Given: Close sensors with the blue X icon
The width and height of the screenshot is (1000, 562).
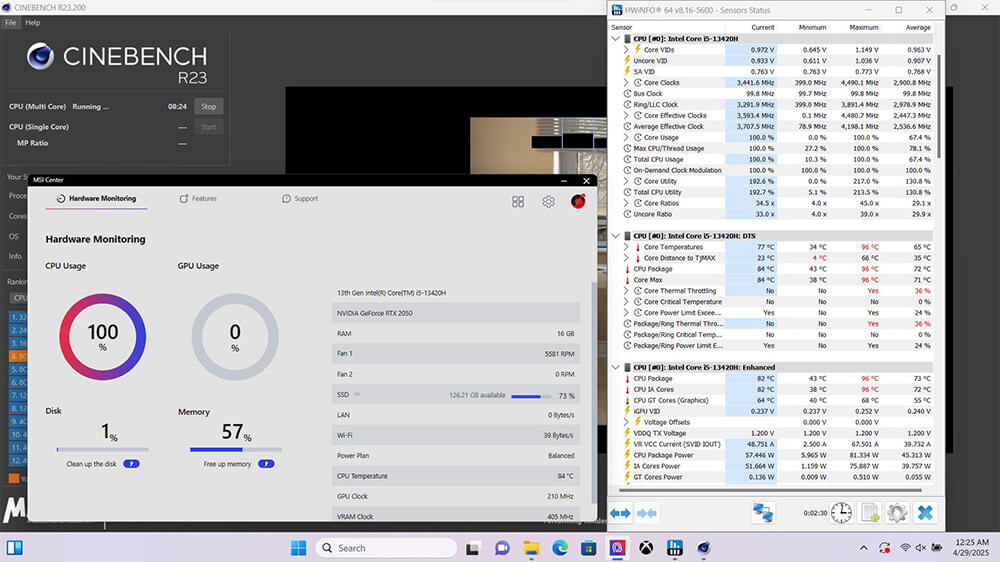Looking at the screenshot, I should pyautogui.click(x=925, y=513).
